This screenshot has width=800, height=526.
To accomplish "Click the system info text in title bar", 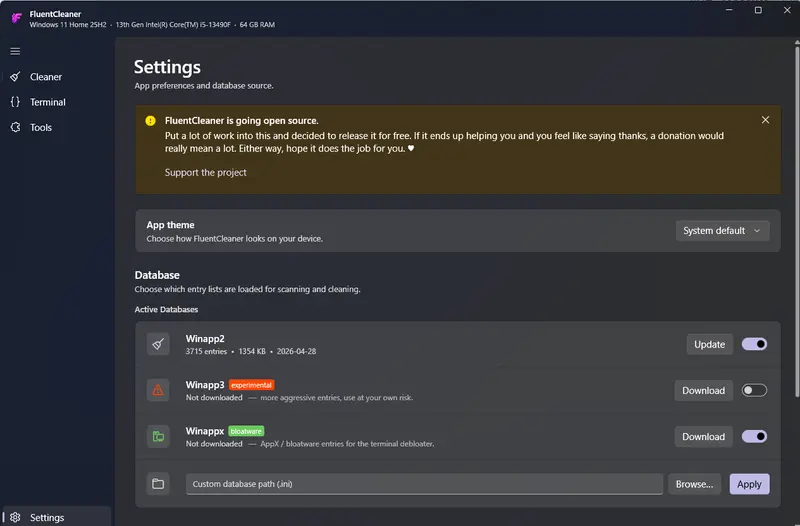I will click(152, 24).
